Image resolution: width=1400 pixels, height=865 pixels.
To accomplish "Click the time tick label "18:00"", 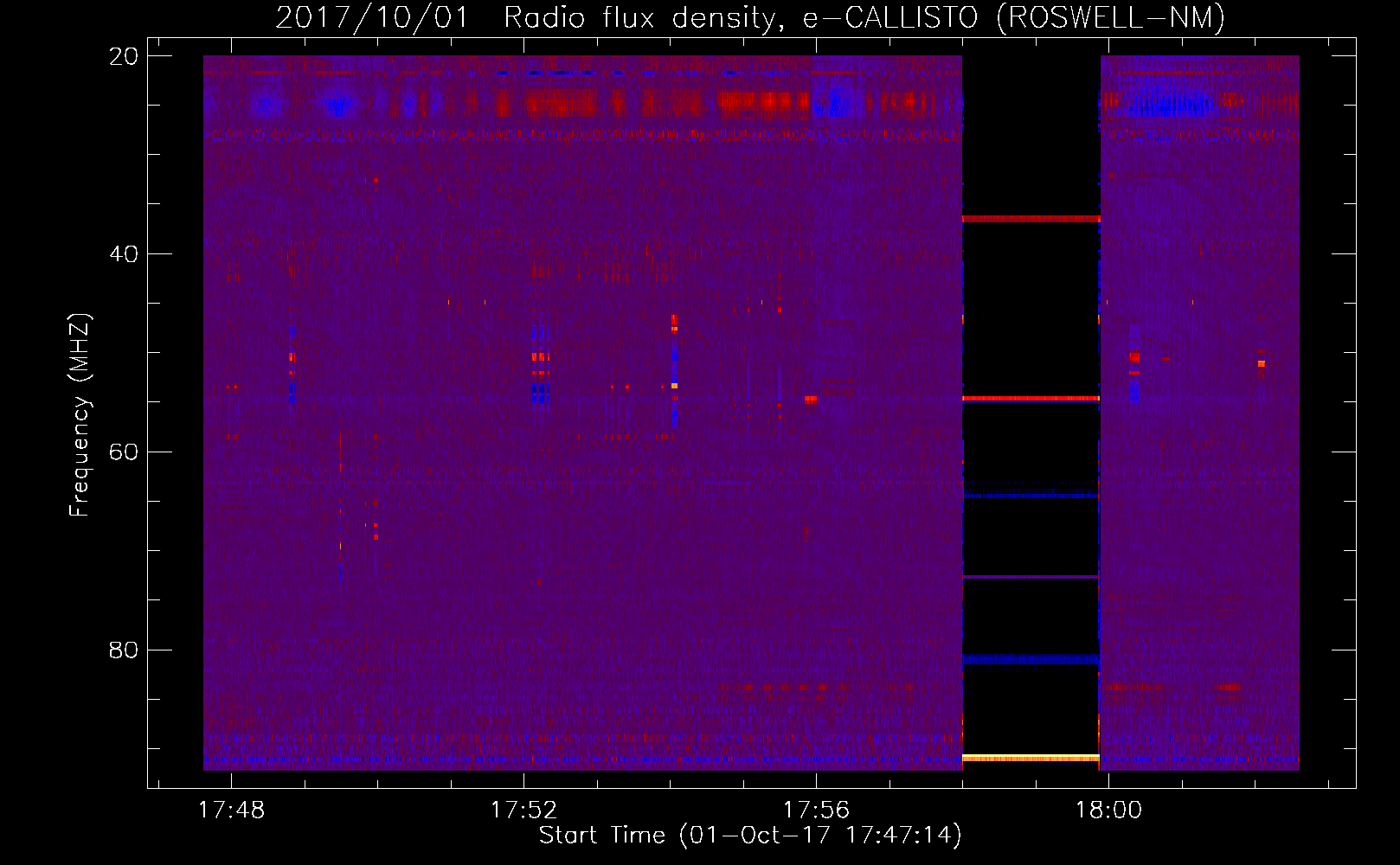I will (1108, 811).
